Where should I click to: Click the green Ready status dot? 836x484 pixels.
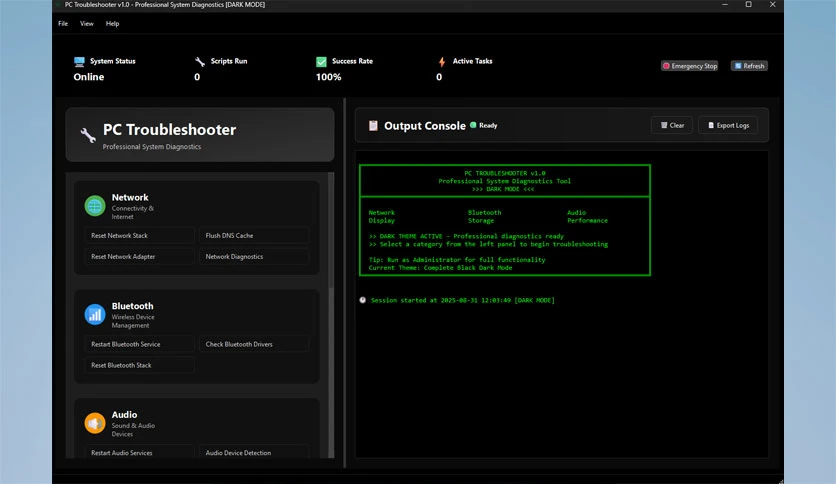click(x=473, y=125)
